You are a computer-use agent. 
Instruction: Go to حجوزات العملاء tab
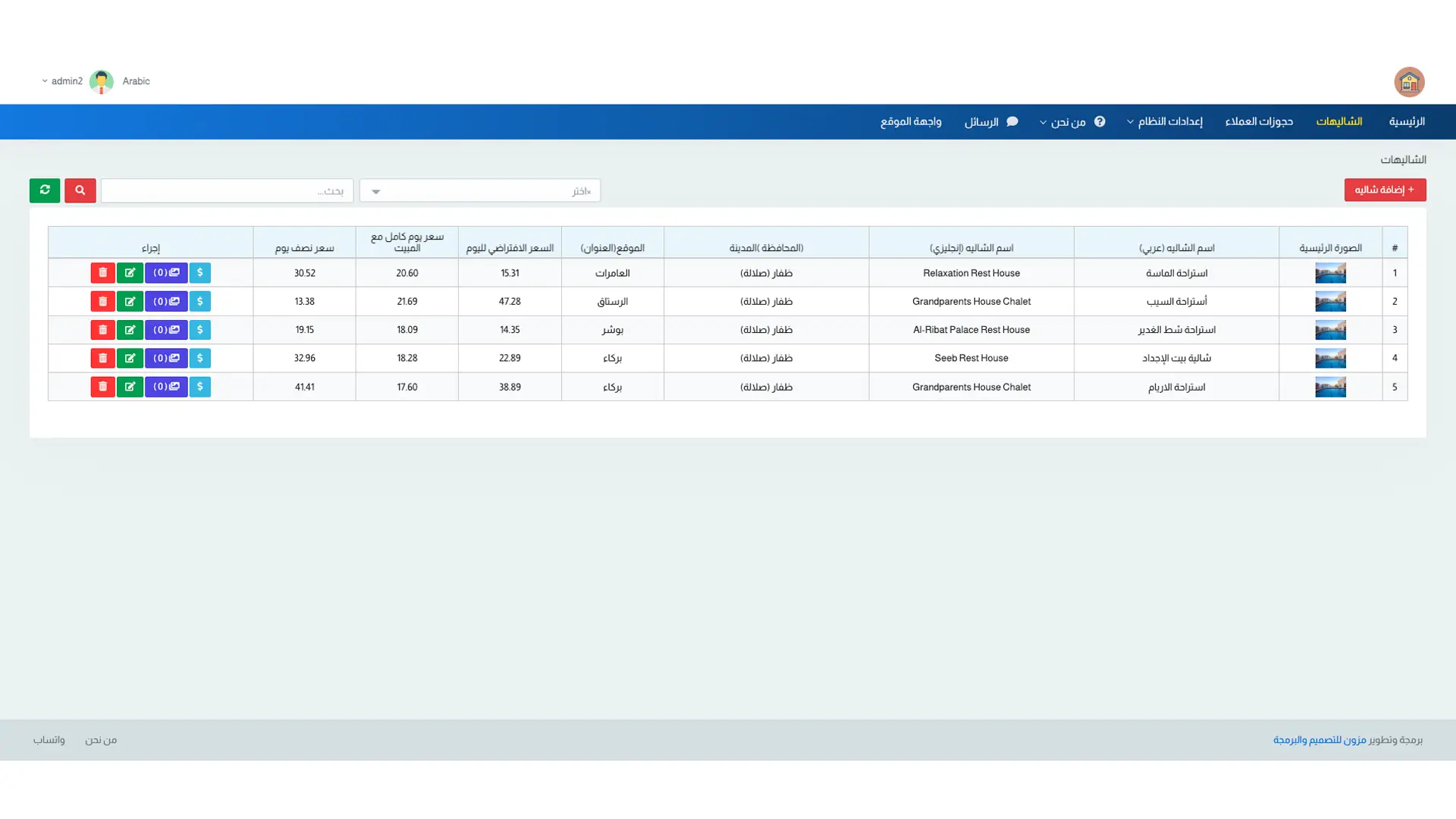click(x=1259, y=121)
